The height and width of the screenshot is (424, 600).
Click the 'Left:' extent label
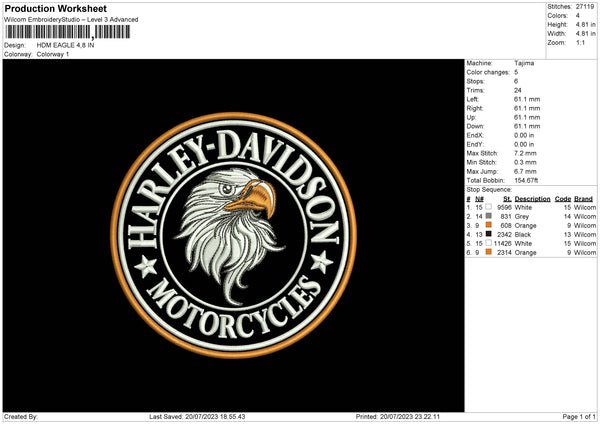coord(472,99)
